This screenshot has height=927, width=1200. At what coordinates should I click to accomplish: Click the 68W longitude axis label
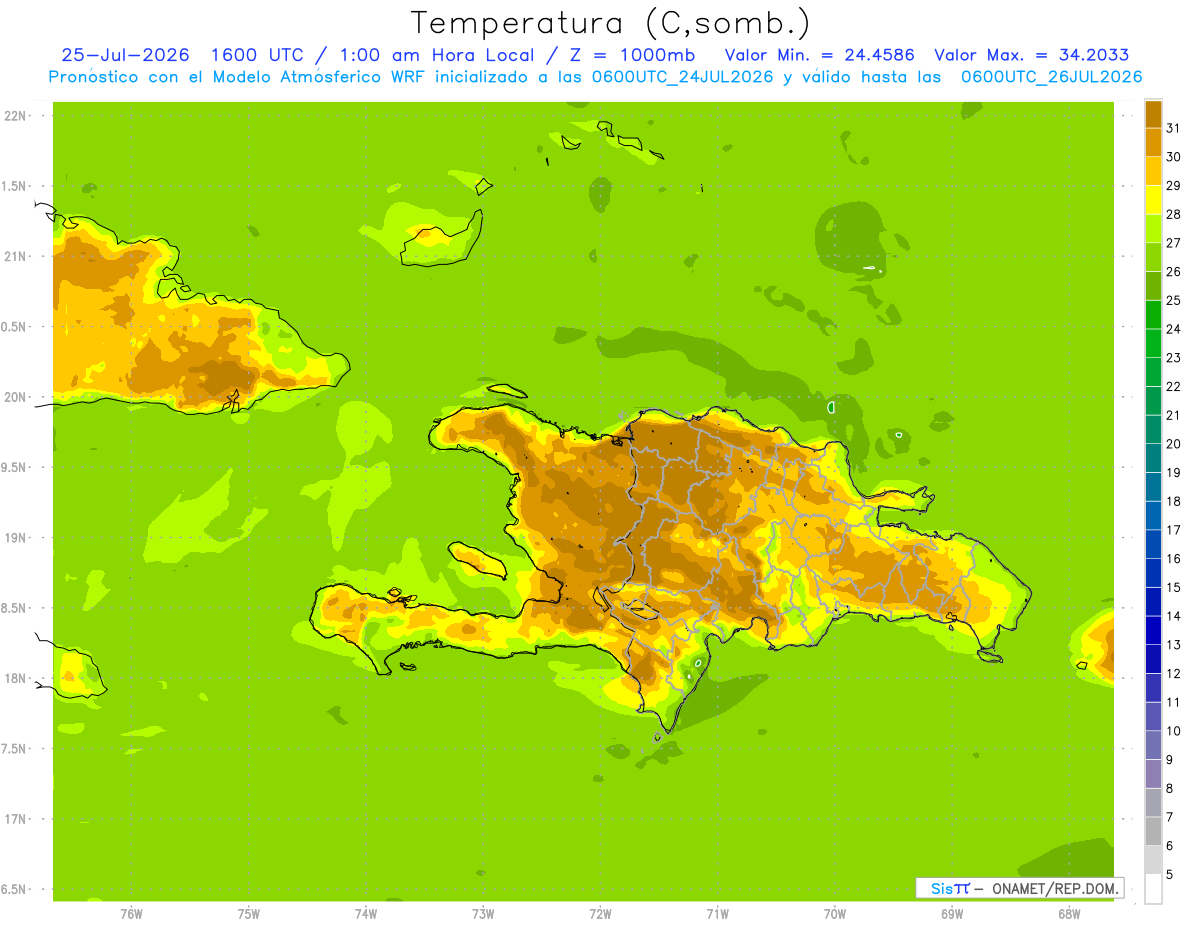(1069, 914)
